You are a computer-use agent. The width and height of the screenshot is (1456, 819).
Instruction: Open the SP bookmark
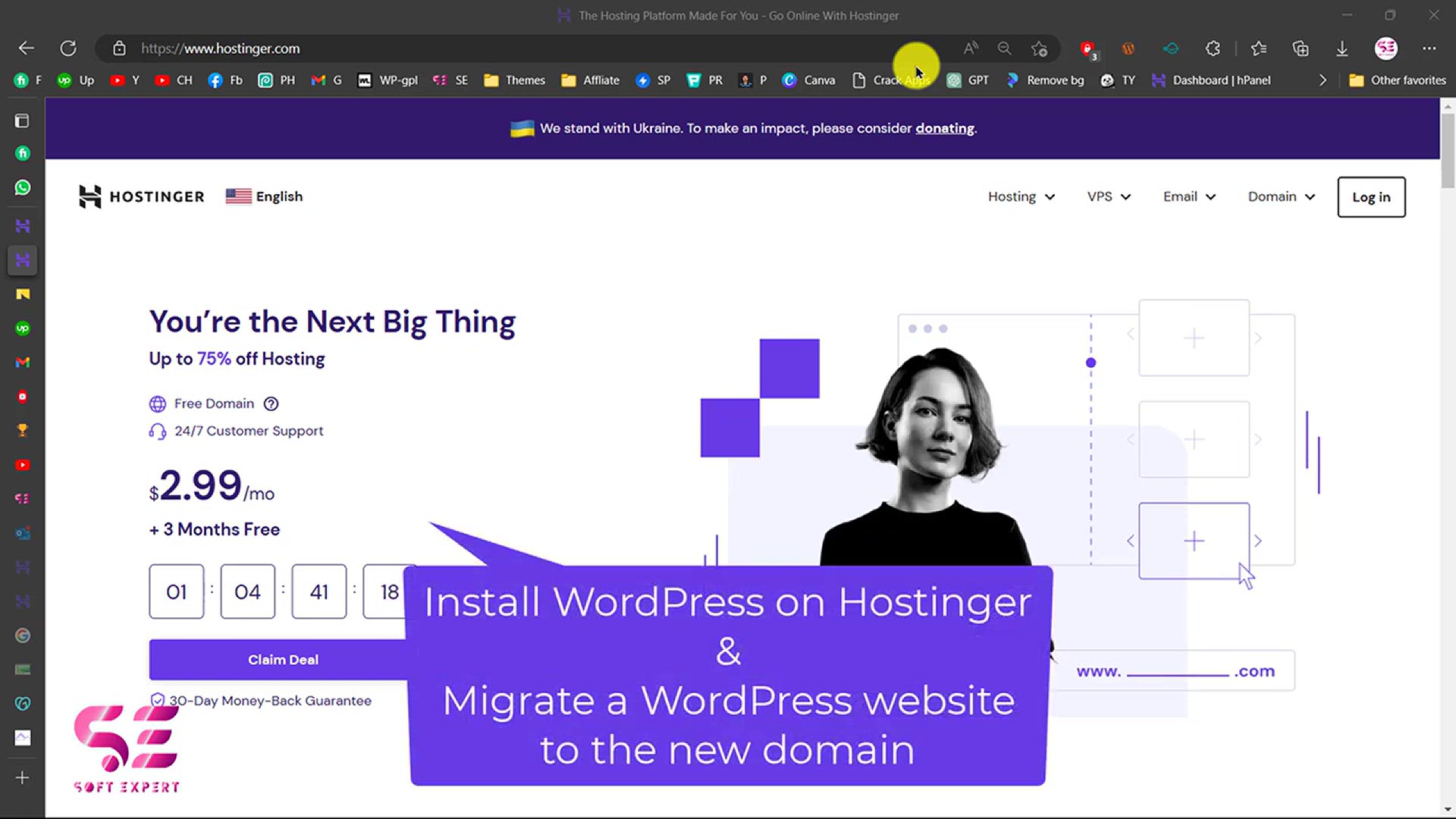(653, 80)
